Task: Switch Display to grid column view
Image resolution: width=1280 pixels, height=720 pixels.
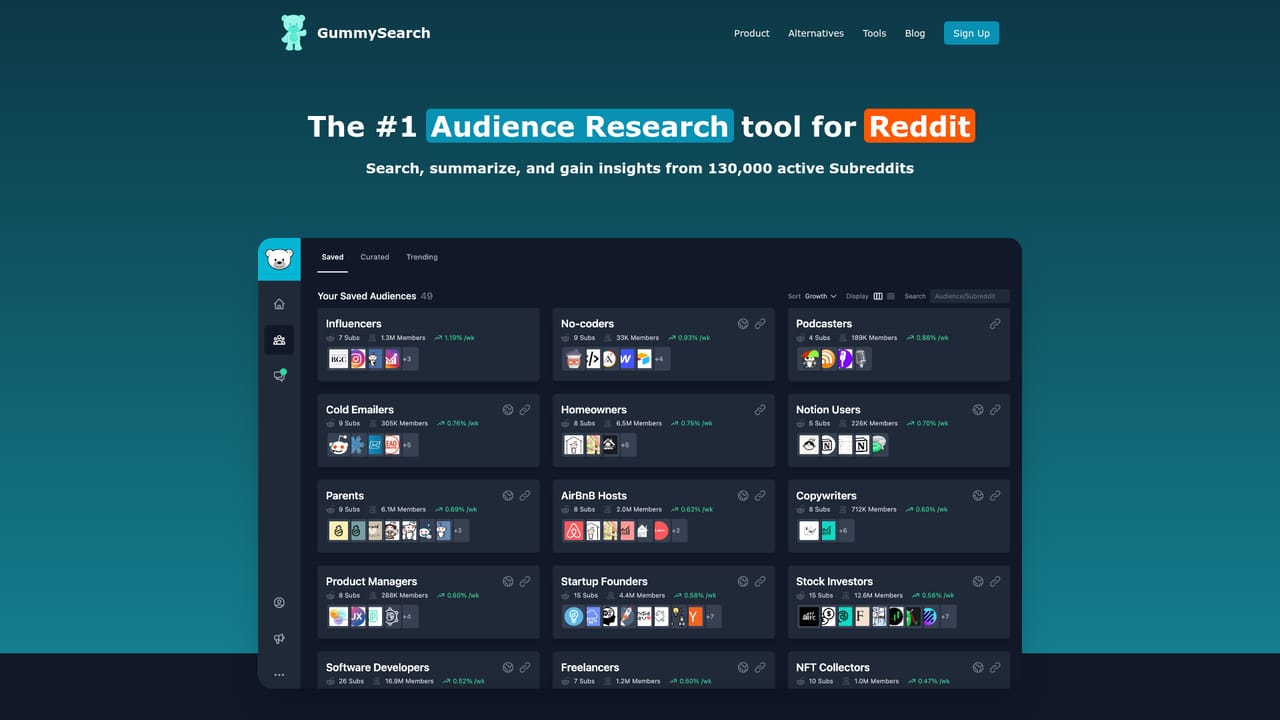Action: pos(878,296)
